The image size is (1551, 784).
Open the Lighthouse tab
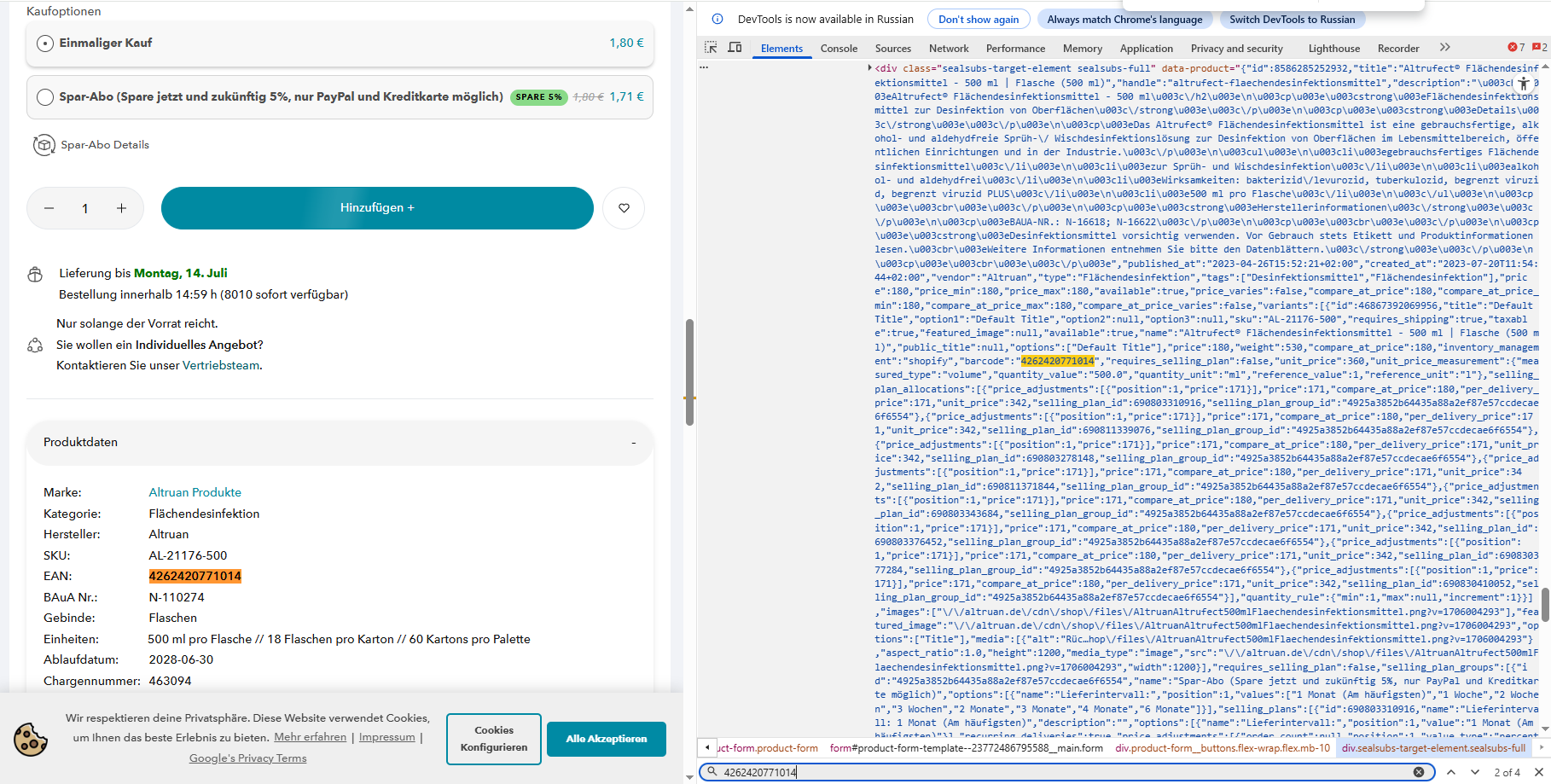tap(1333, 49)
